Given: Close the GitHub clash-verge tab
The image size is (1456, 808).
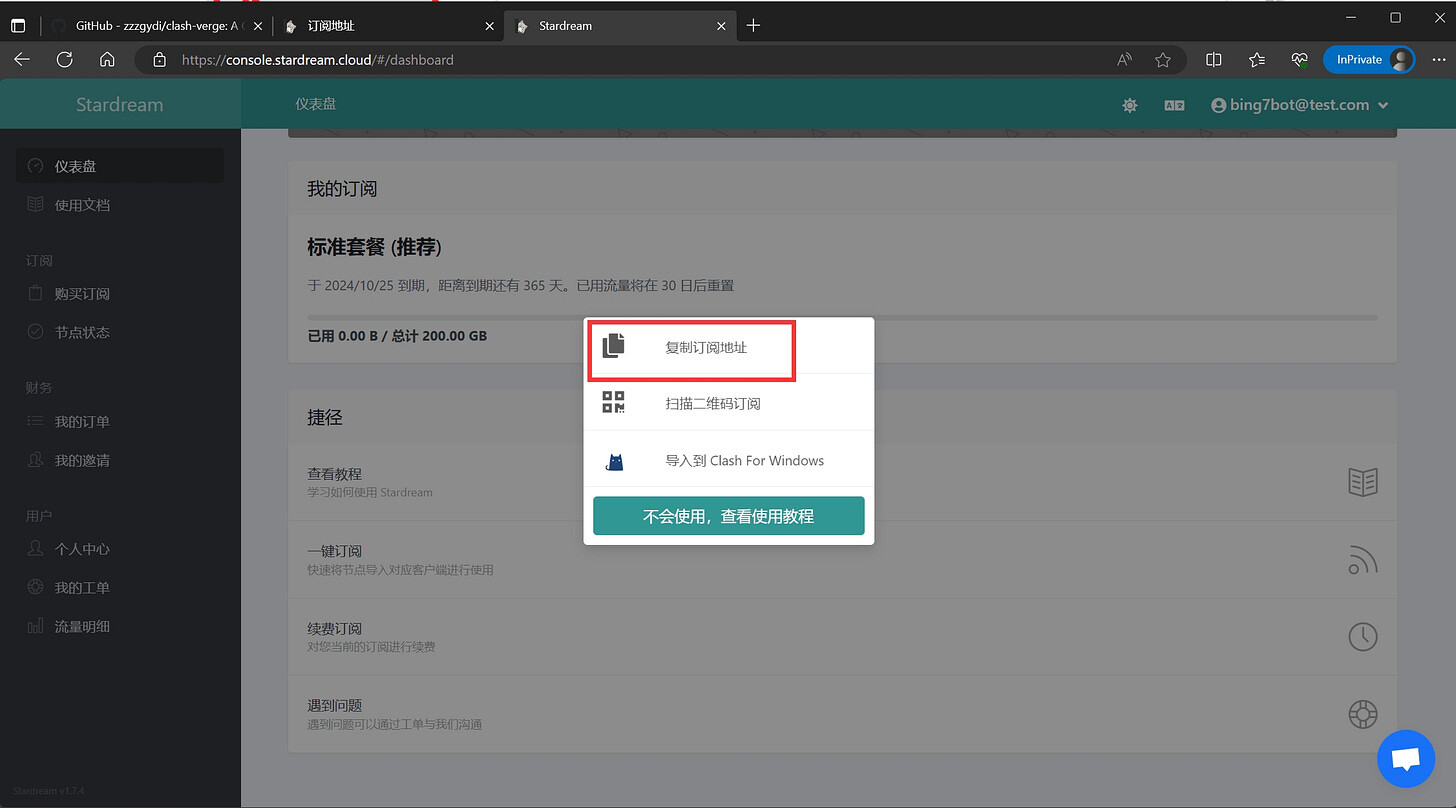Looking at the screenshot, I should click(258, 26).
